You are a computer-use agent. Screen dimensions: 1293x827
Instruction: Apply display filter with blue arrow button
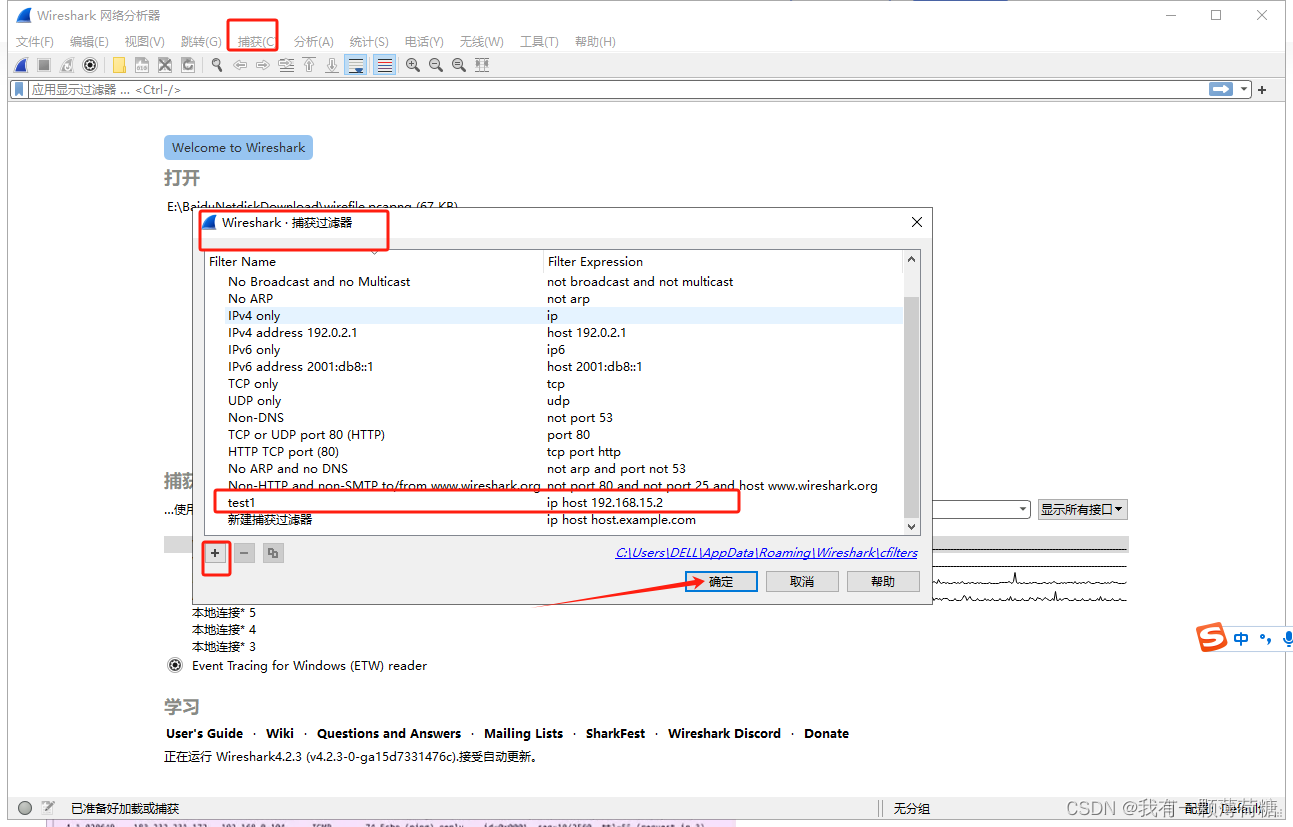pos(1221,89)
